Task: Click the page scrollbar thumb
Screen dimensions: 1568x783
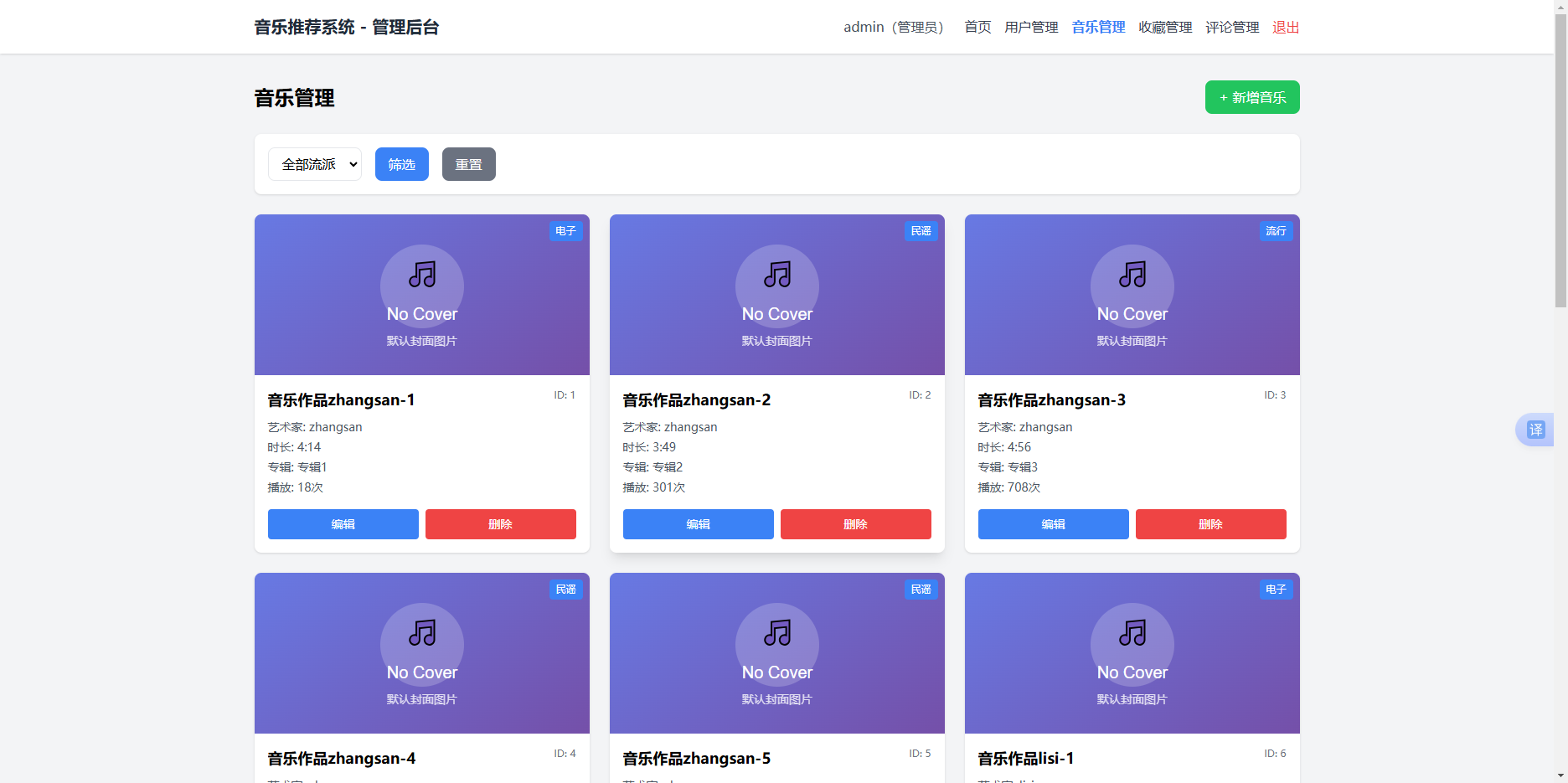Action: [1560, 159]
